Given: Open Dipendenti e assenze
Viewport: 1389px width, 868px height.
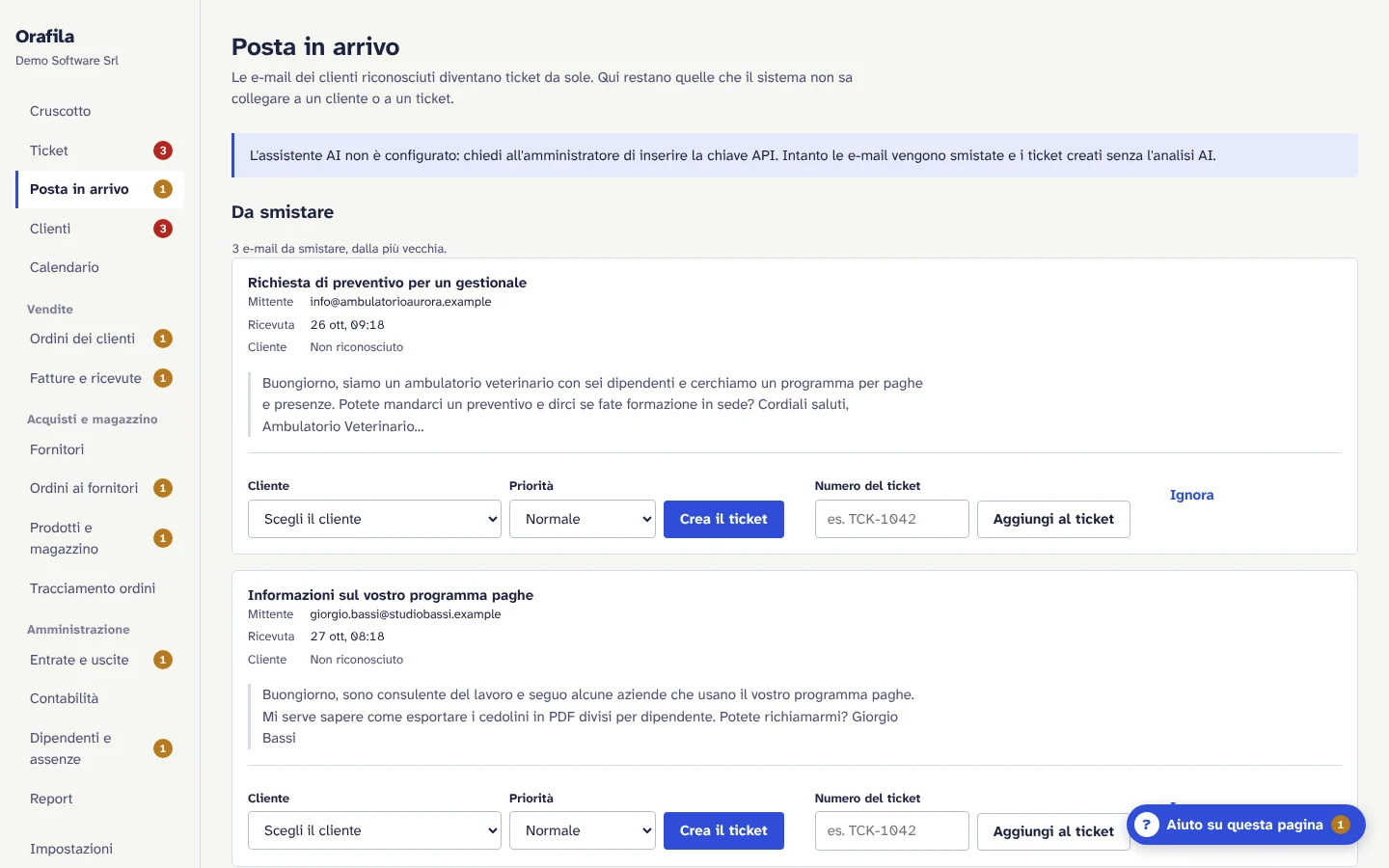Looking at the screenshot, I should point(99,748).
